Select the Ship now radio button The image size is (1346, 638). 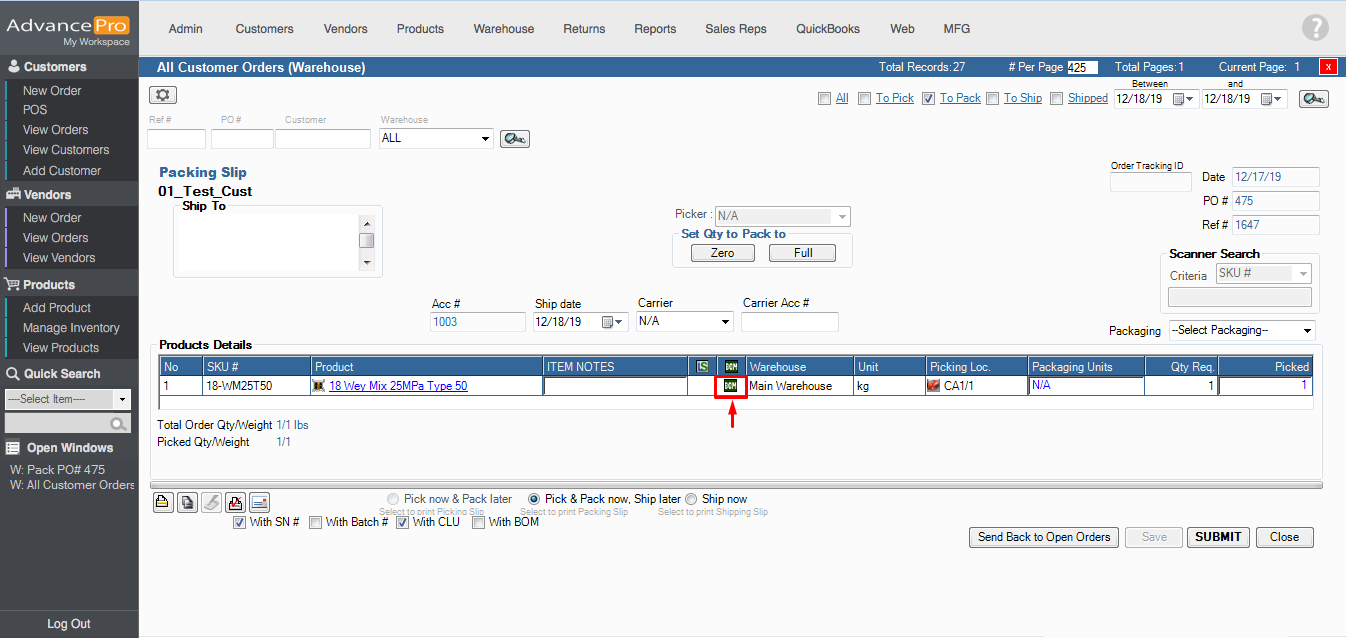tap(691, 499)
